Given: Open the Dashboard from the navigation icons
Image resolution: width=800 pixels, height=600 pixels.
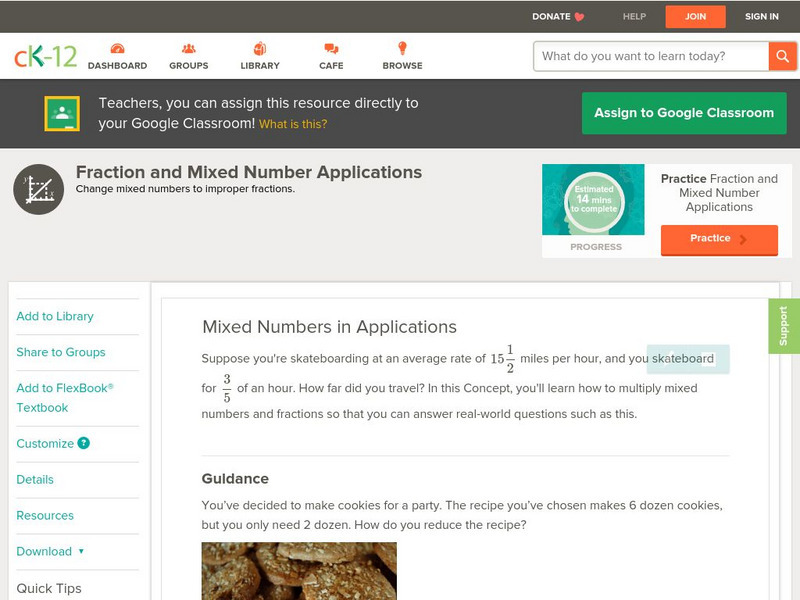Looking at the screenshot, I should point(118,47).
